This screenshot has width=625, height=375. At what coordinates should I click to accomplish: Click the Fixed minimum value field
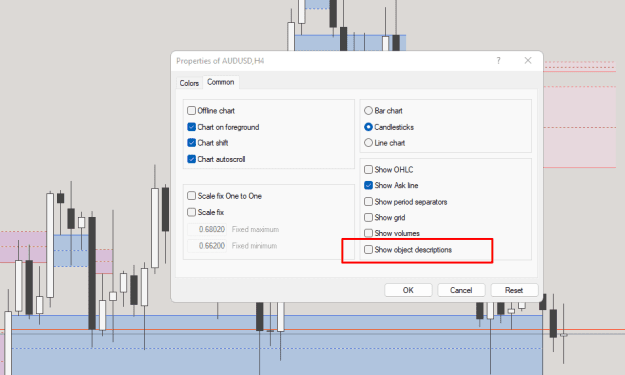point(207,245)
